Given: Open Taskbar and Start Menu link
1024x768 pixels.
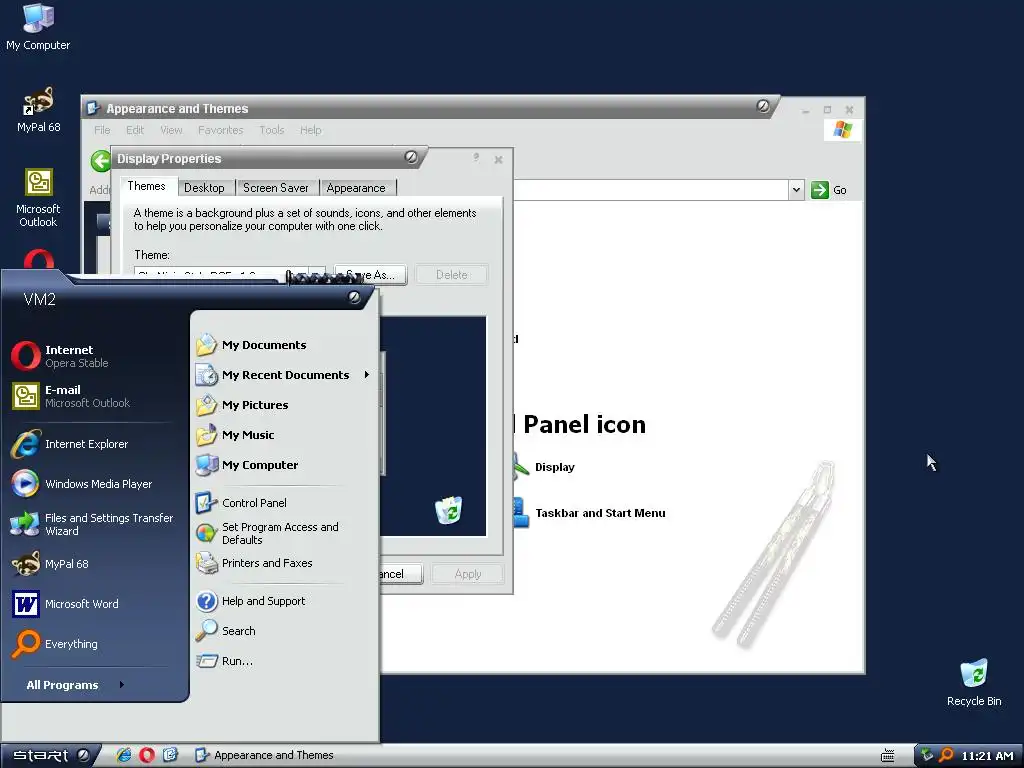Looking at the screenshot, I should 600,513.
